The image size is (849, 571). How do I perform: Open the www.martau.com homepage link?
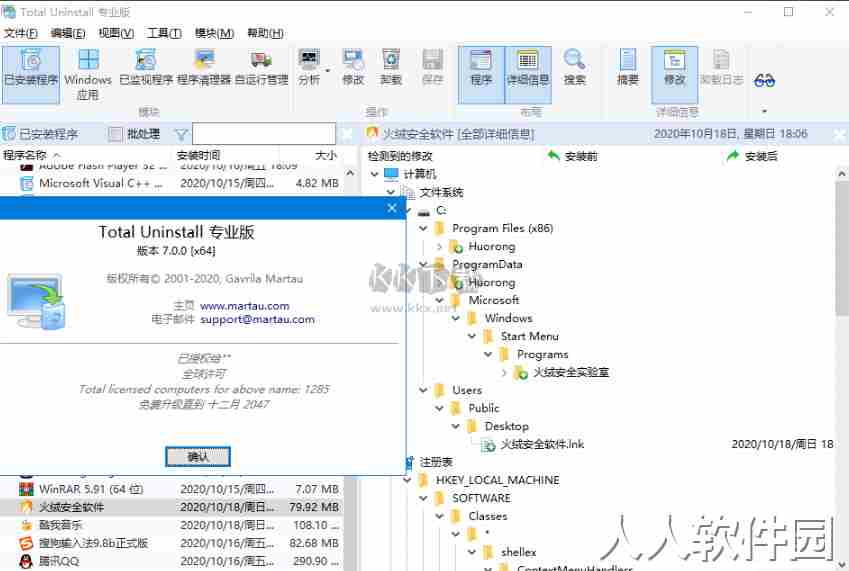pos(245,306)
